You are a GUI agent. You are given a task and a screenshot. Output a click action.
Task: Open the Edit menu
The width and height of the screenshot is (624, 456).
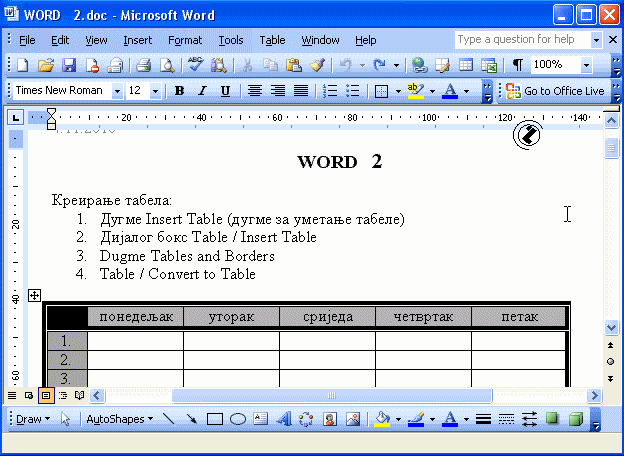[60, 40]
